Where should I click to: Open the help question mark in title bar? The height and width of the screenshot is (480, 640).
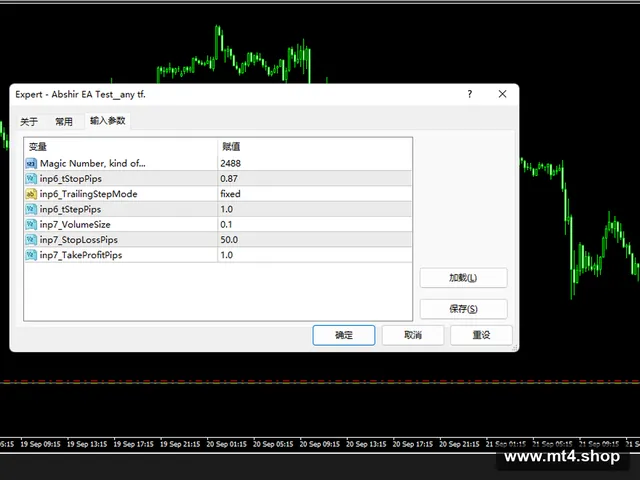(x=470, y=94)
